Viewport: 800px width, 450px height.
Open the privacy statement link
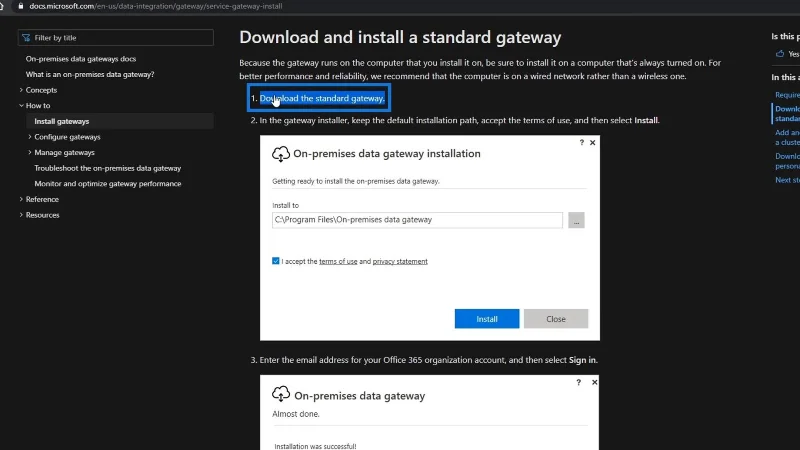pyautogui.click(x=400, y=261)
